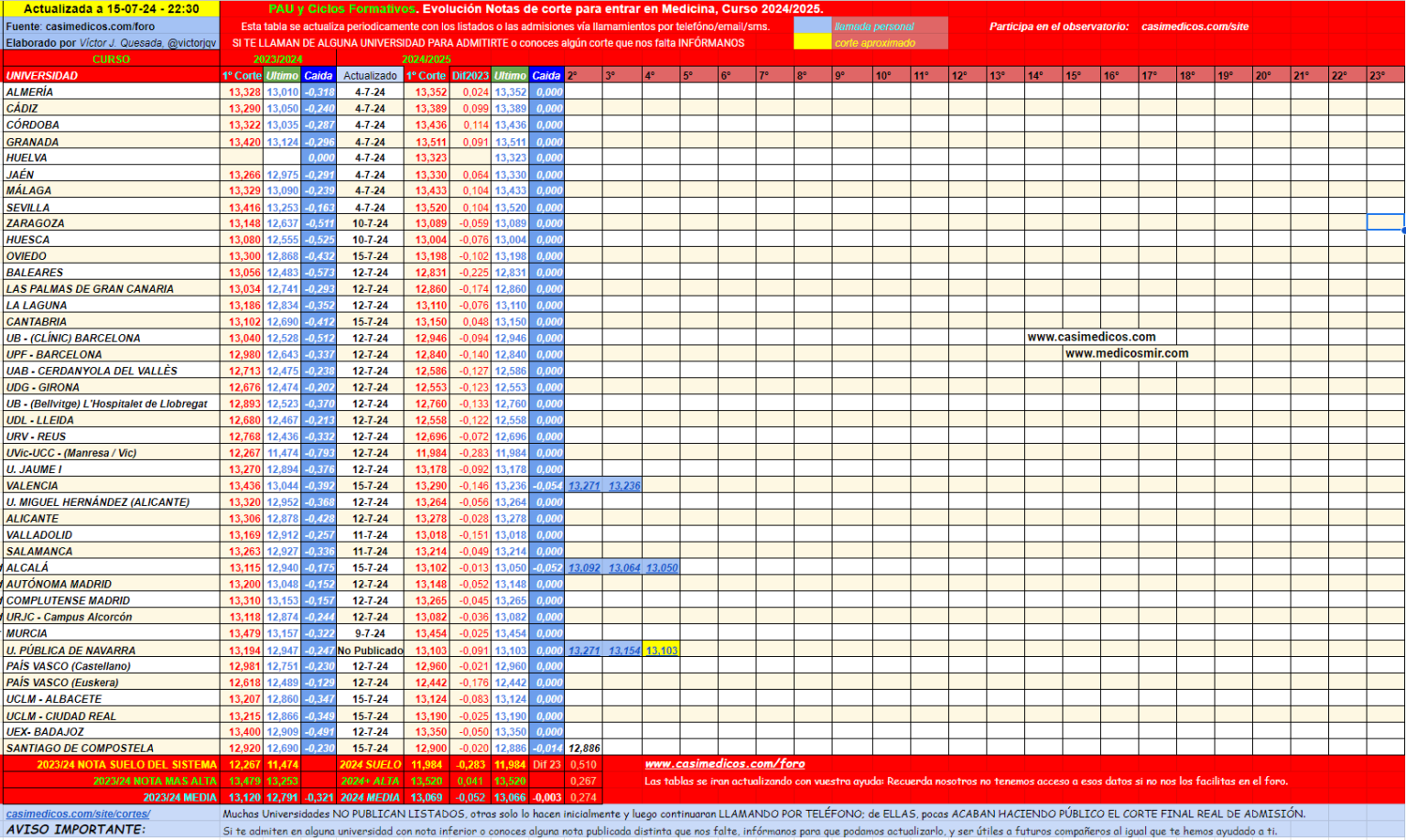Click the blue 'llamada personal' legend swatch
Image resolution: width=1406 pixels, height=840 pixels.
813,27
